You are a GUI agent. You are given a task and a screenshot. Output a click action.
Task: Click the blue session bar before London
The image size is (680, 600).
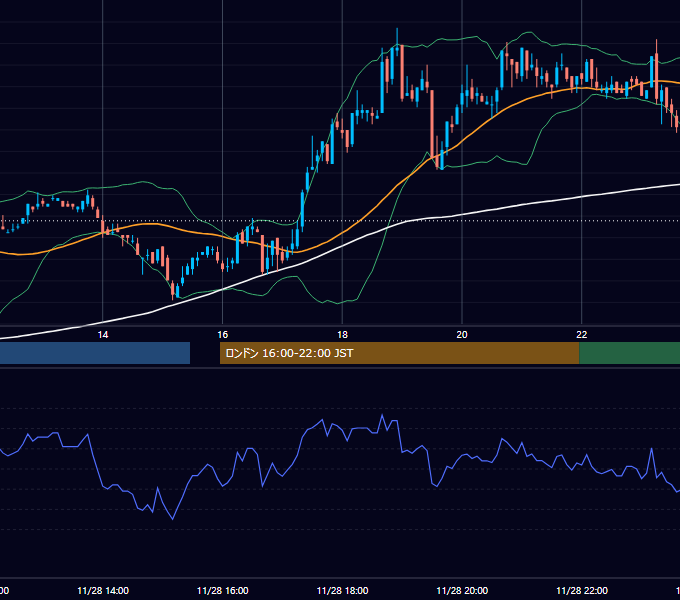[95, 353]
